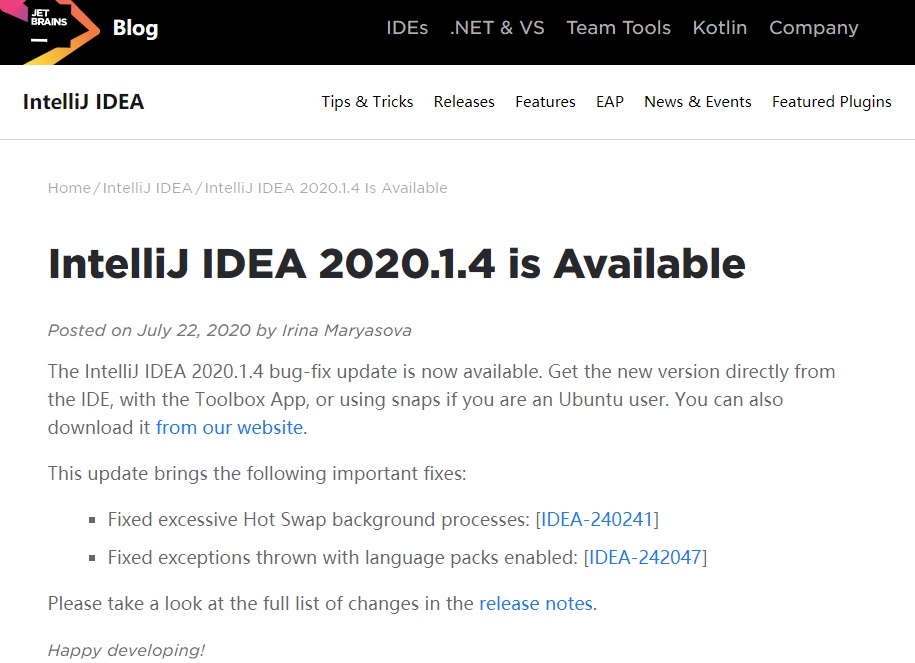The image size is (915, 663).
Task: Open the IDEA-242047 issue link
Action: tap(645, 557)
